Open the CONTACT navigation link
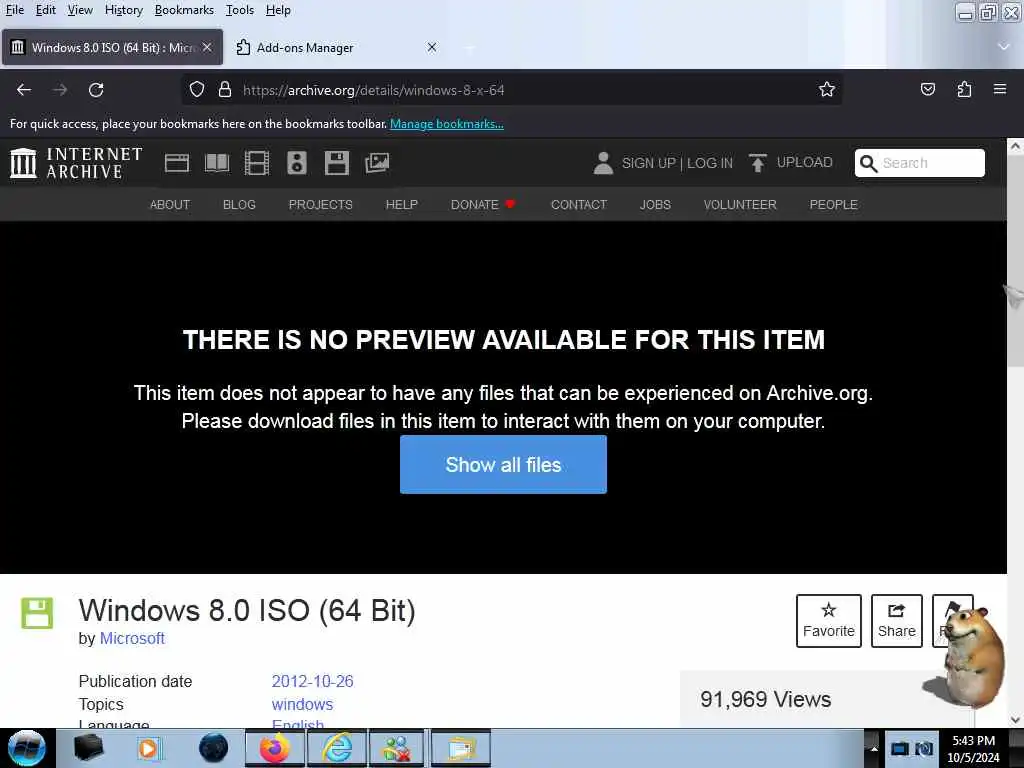Viewport: 1024px width, 768px height. (x=579, y=204)
